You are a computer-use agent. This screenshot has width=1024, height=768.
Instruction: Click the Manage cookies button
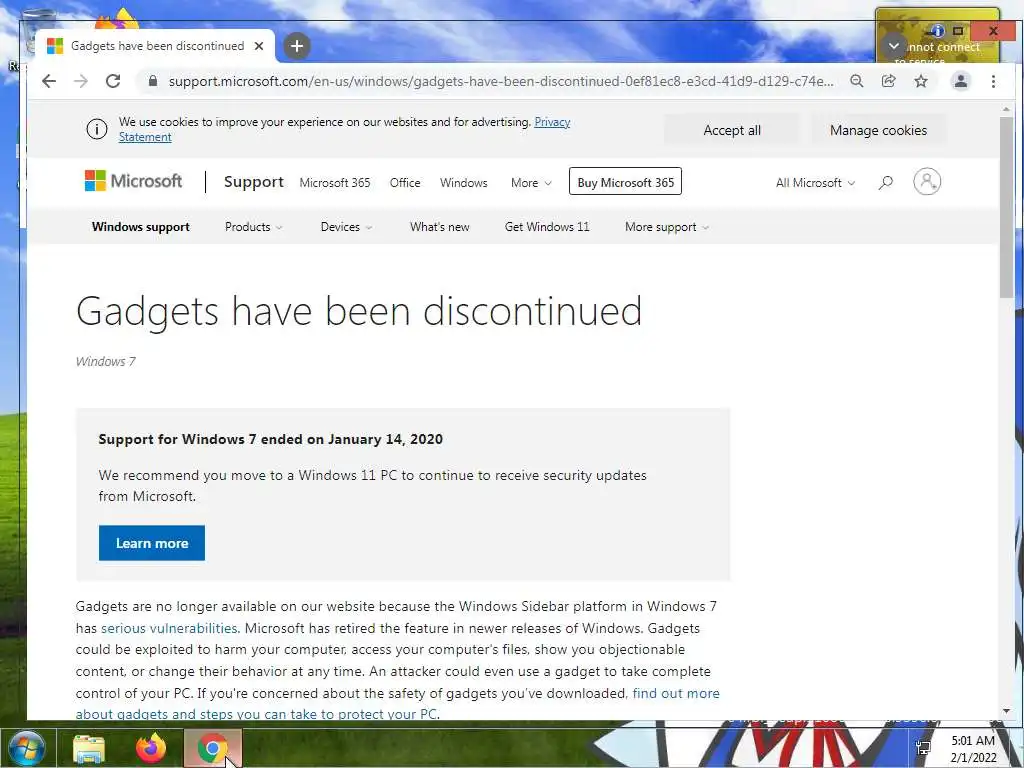point(878,130)
